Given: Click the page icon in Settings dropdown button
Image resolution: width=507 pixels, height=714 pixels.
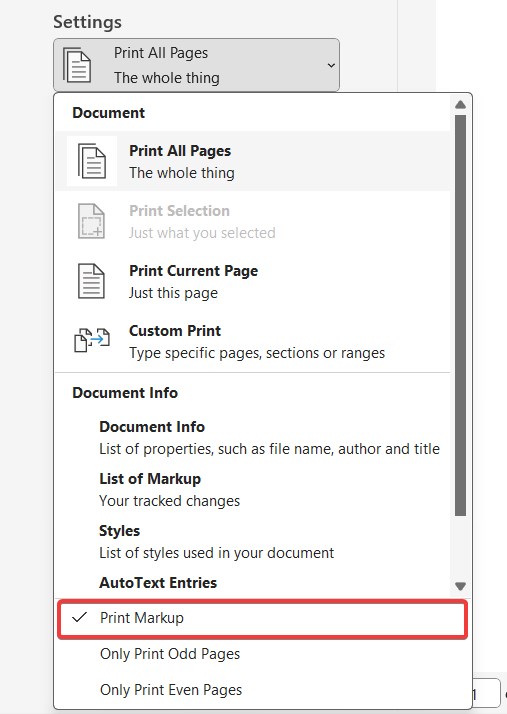Looking at the screenshot, I should 77,65.
